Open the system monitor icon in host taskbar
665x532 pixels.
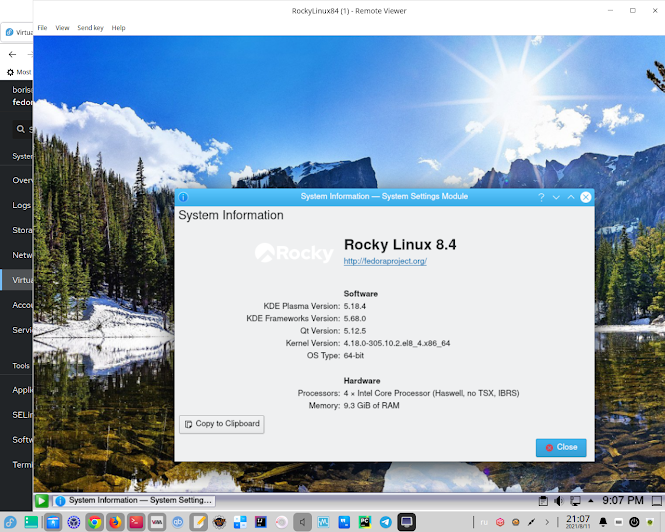(323, 522)
